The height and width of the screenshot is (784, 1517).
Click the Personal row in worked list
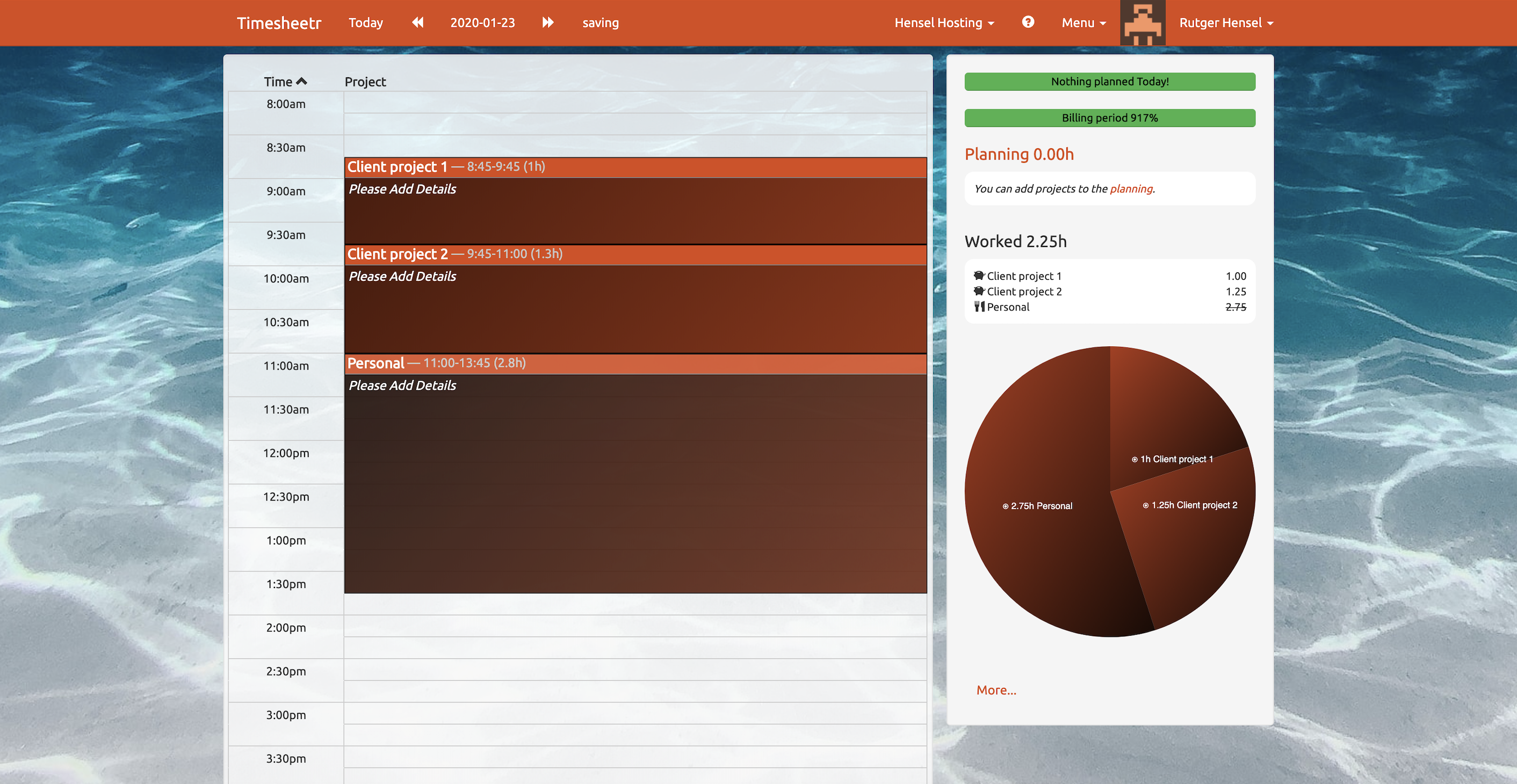[1109, 307]
